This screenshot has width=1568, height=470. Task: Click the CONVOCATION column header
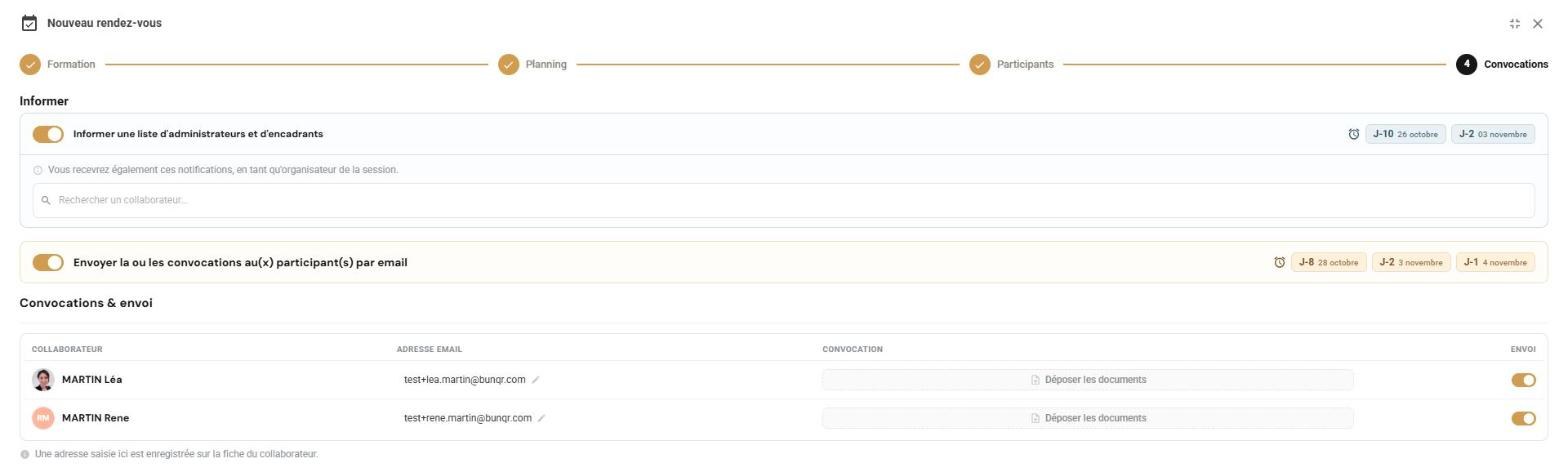[852, 349]
